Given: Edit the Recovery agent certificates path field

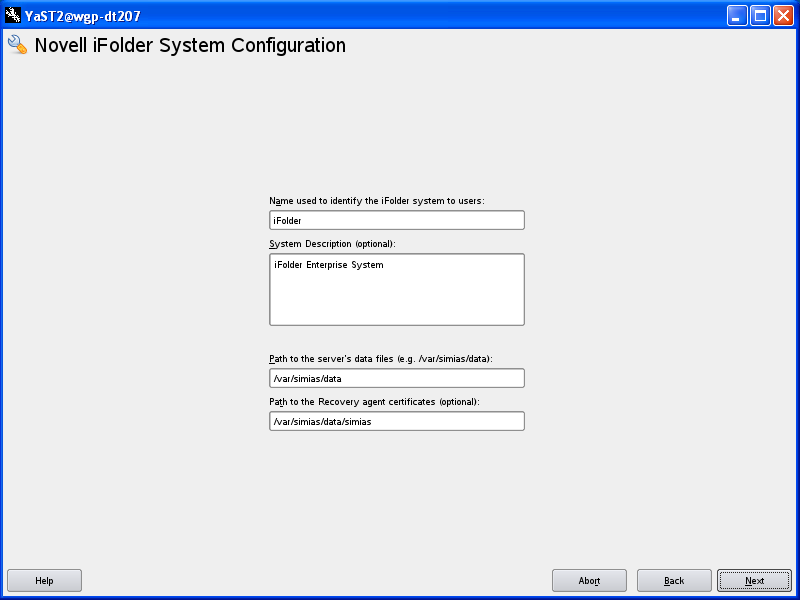Looking at the screenshot, I should [x=397, y=421].
